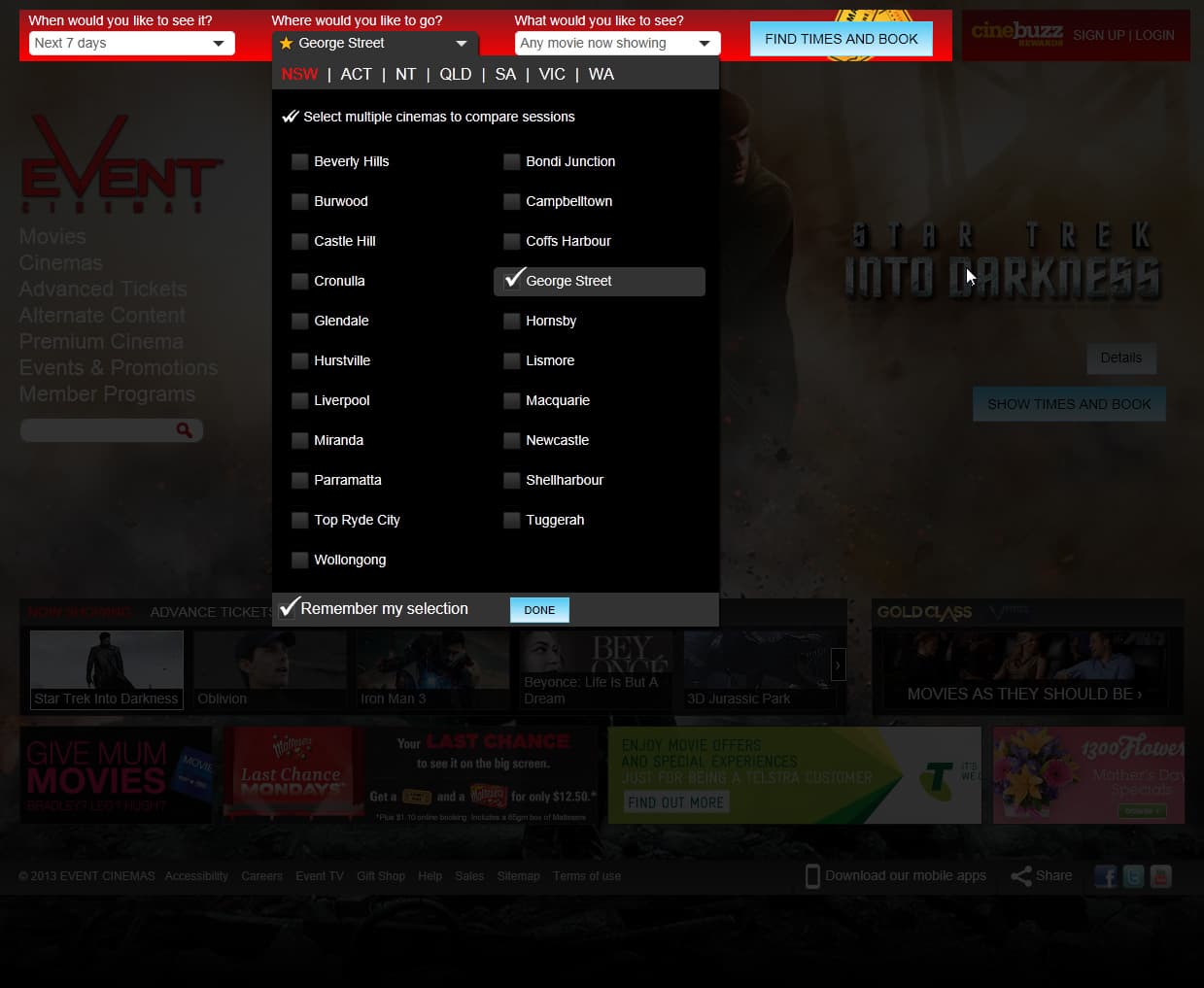Click the search magnifier icon in the sidebar
The width and height of the screenshot is (1204, 988).
click(x=185, y=429)
